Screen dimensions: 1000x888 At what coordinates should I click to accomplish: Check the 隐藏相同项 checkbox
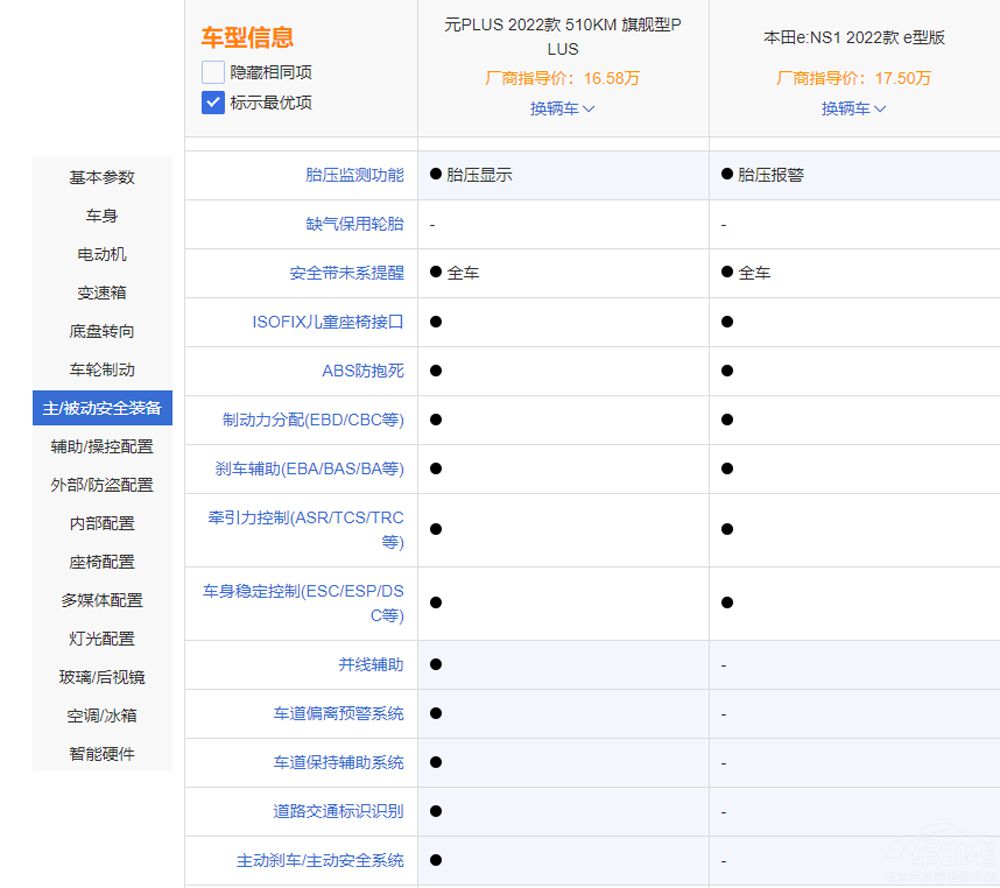point(213,72)
